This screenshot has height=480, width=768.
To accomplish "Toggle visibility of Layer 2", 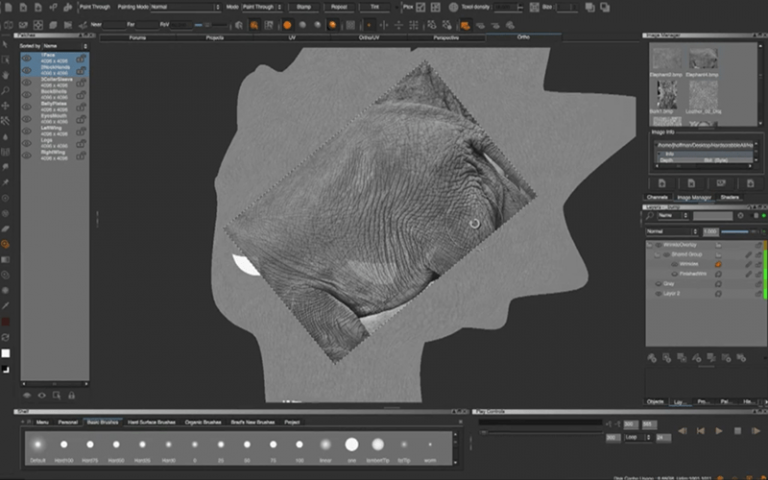I will [x=659, y=293].
